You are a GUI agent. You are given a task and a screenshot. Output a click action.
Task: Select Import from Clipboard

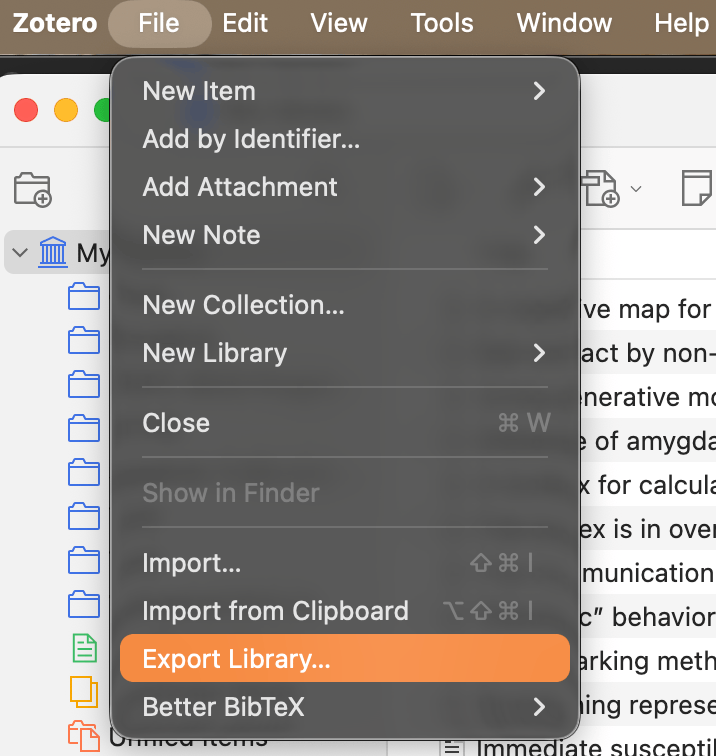point(345,611)
